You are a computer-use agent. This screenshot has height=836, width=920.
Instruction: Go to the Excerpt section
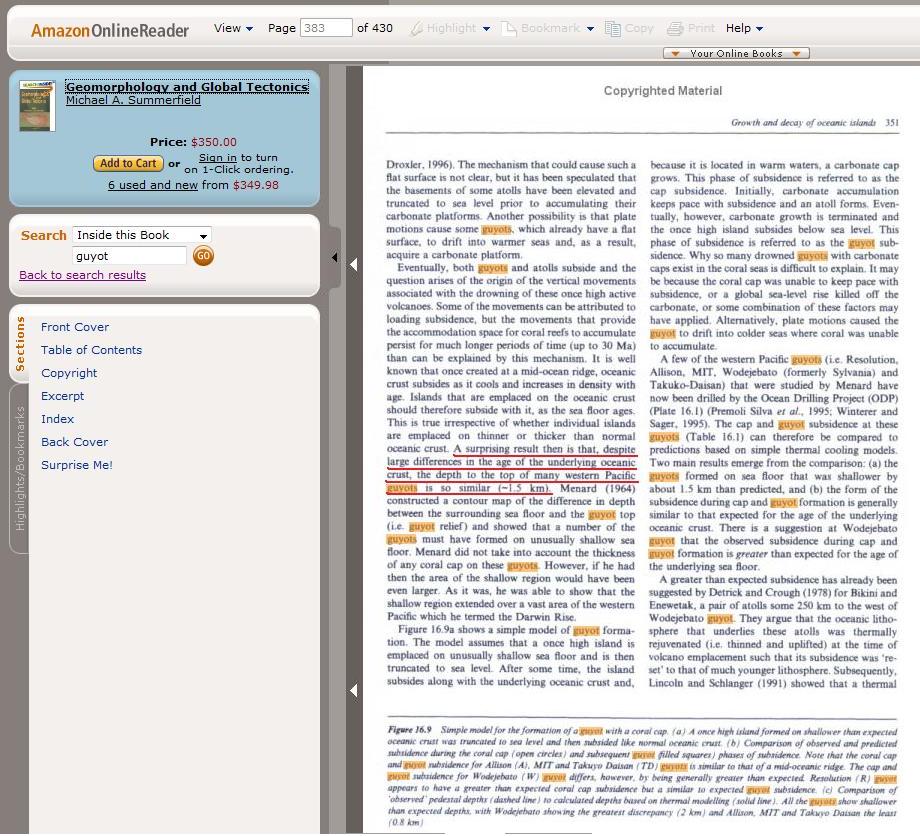coord(62,396)
